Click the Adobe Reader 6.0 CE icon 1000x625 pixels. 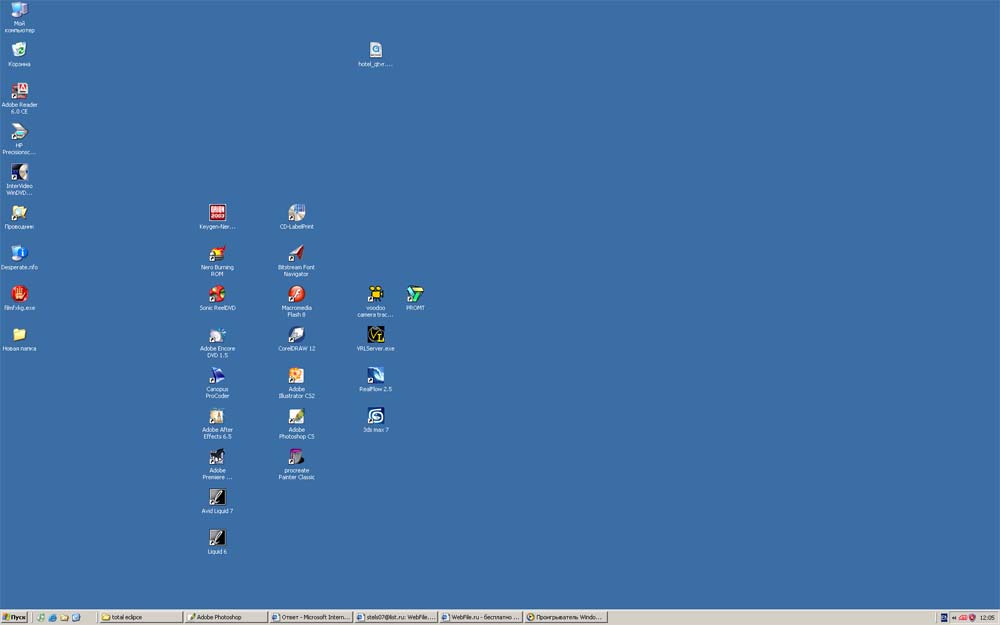(x=19, y=91)
